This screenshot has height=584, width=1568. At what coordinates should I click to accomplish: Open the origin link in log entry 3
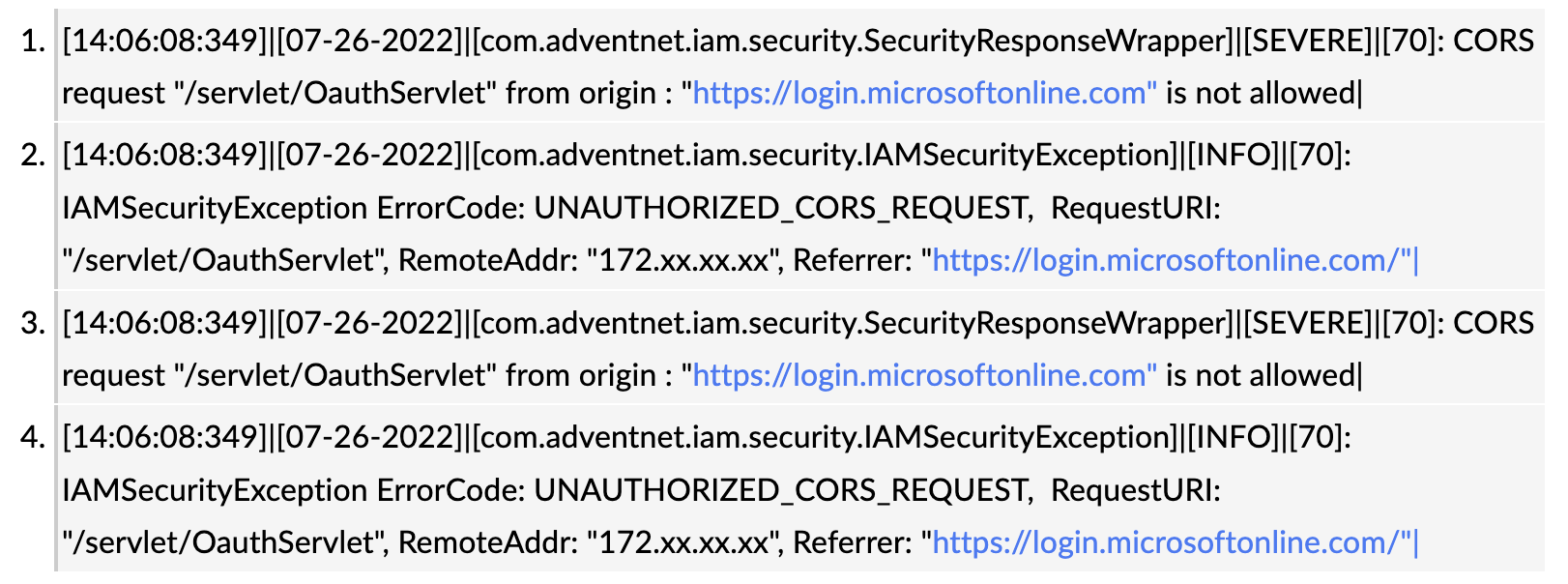[924, 376]
